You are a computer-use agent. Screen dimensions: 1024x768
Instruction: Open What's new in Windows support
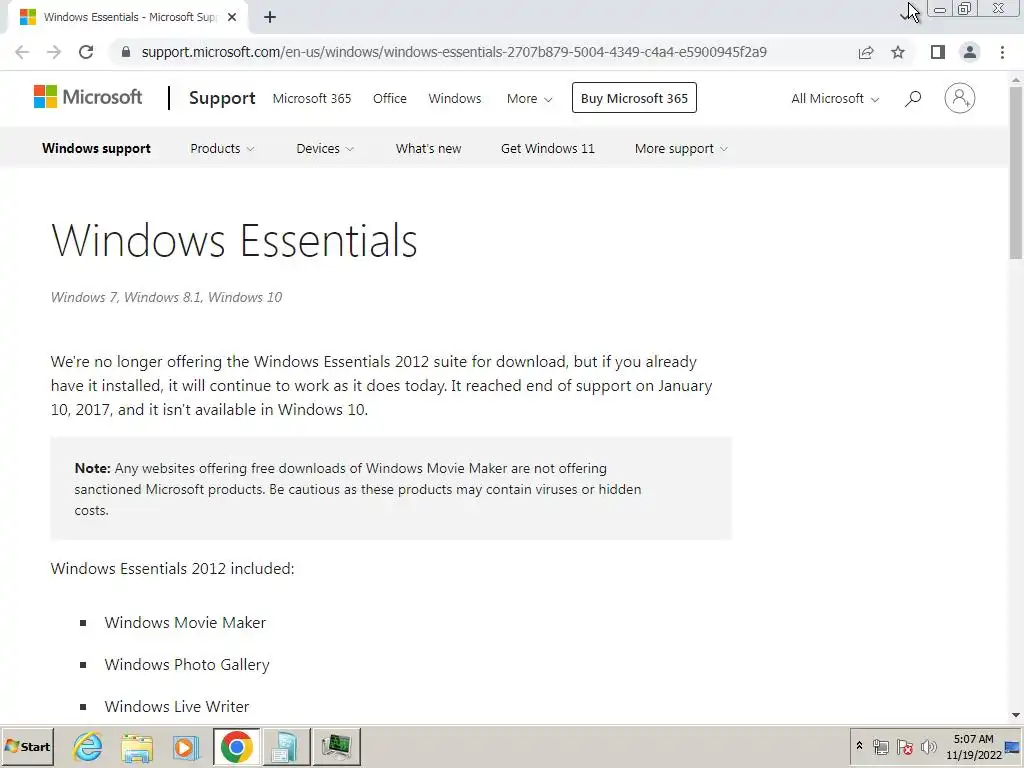point(428,148)
